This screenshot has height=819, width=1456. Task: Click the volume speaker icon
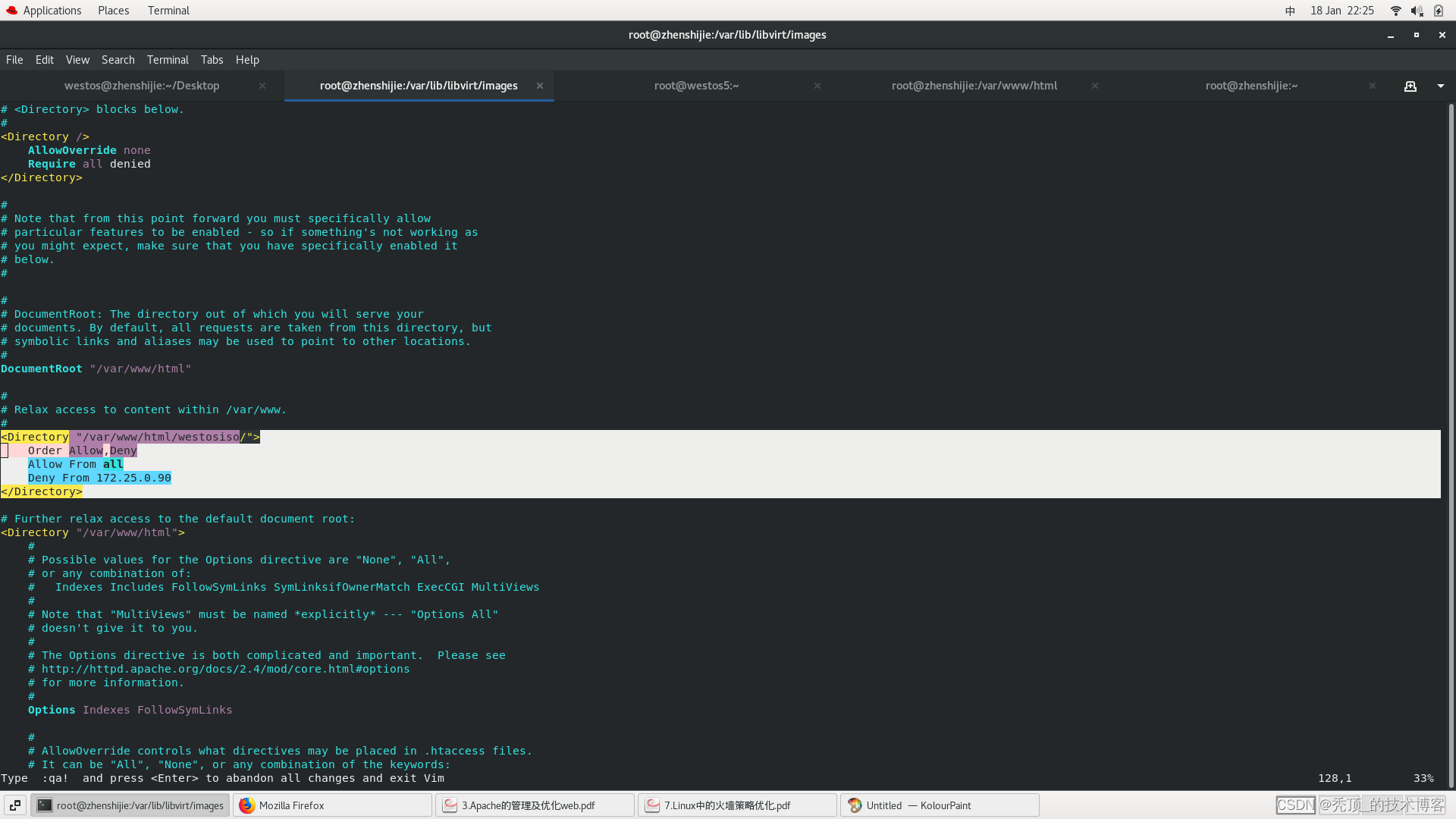tap(1417, 11)
